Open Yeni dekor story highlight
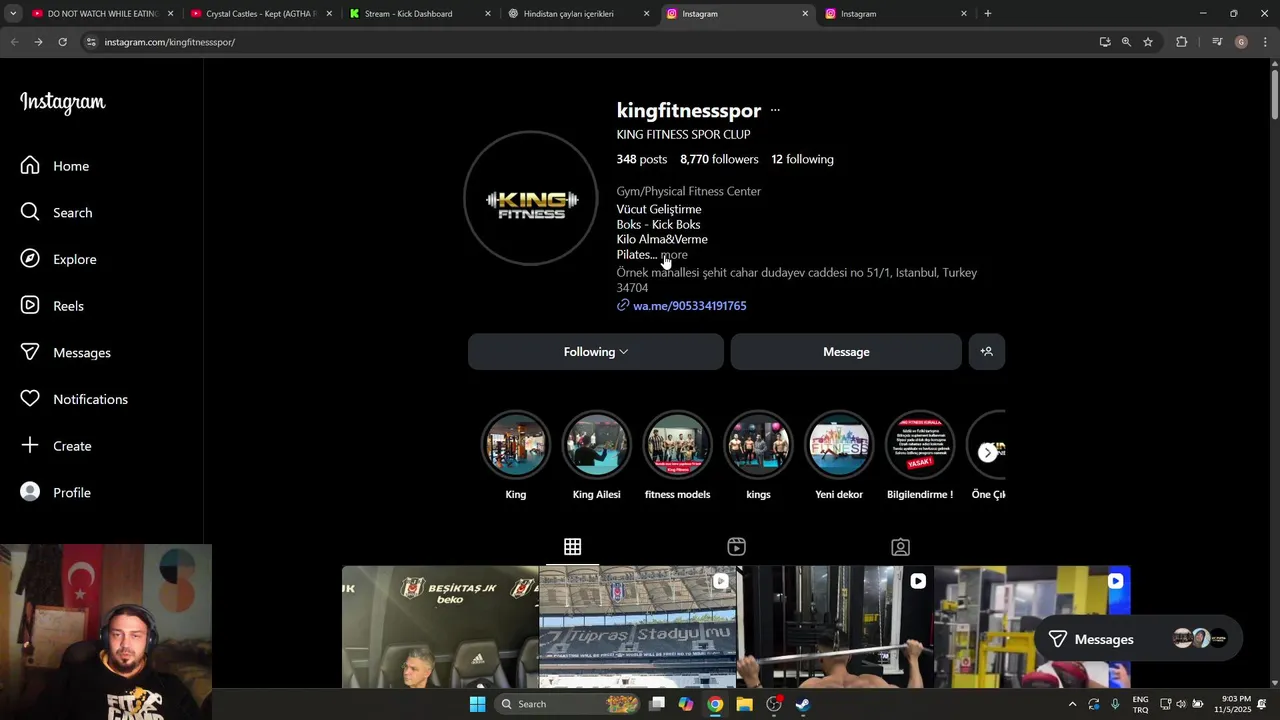The width and height of the screenshot is (1280, 720). coord(839,445)
